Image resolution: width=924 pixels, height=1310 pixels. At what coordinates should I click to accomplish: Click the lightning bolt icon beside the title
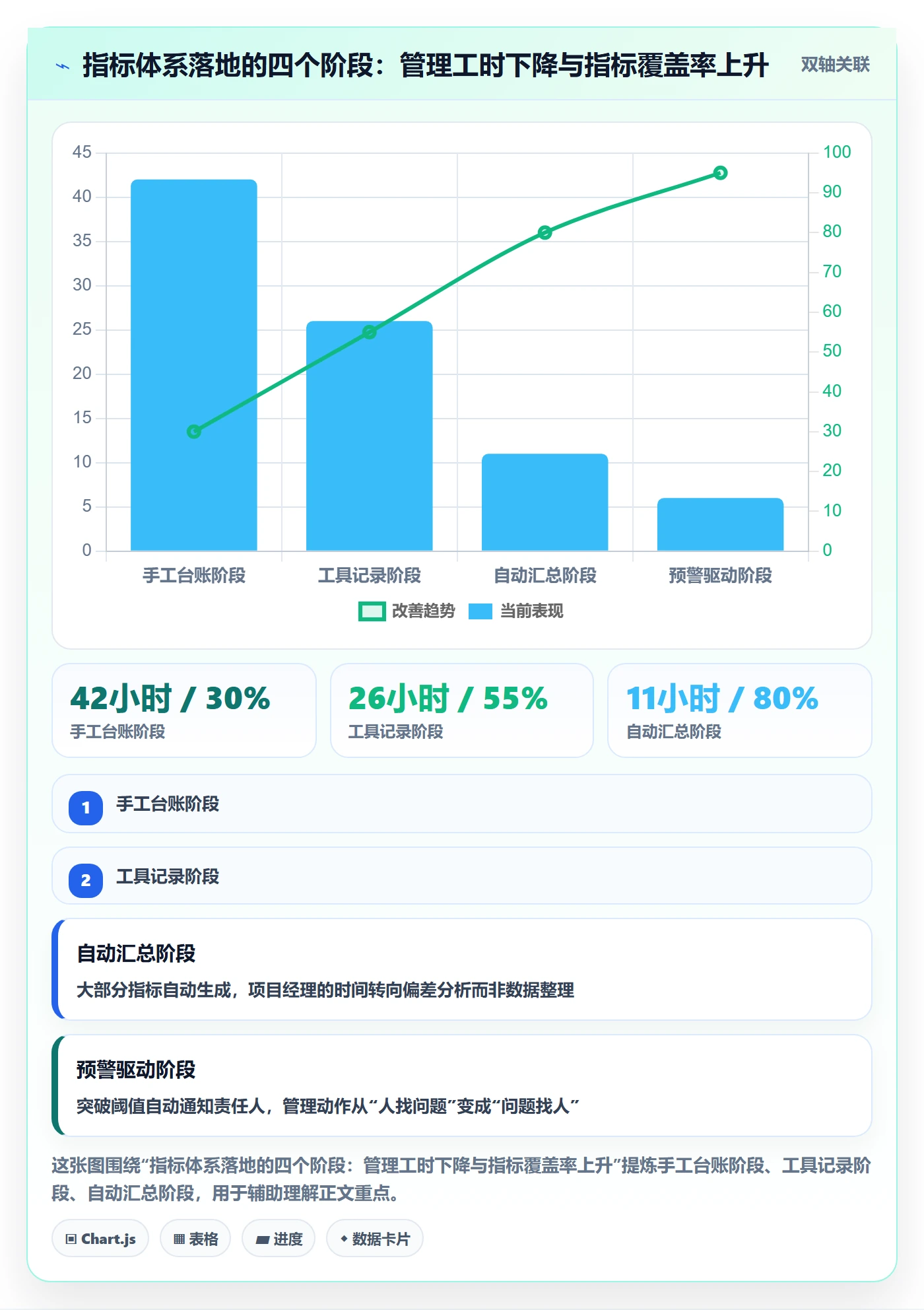click(x=63, y=66)
